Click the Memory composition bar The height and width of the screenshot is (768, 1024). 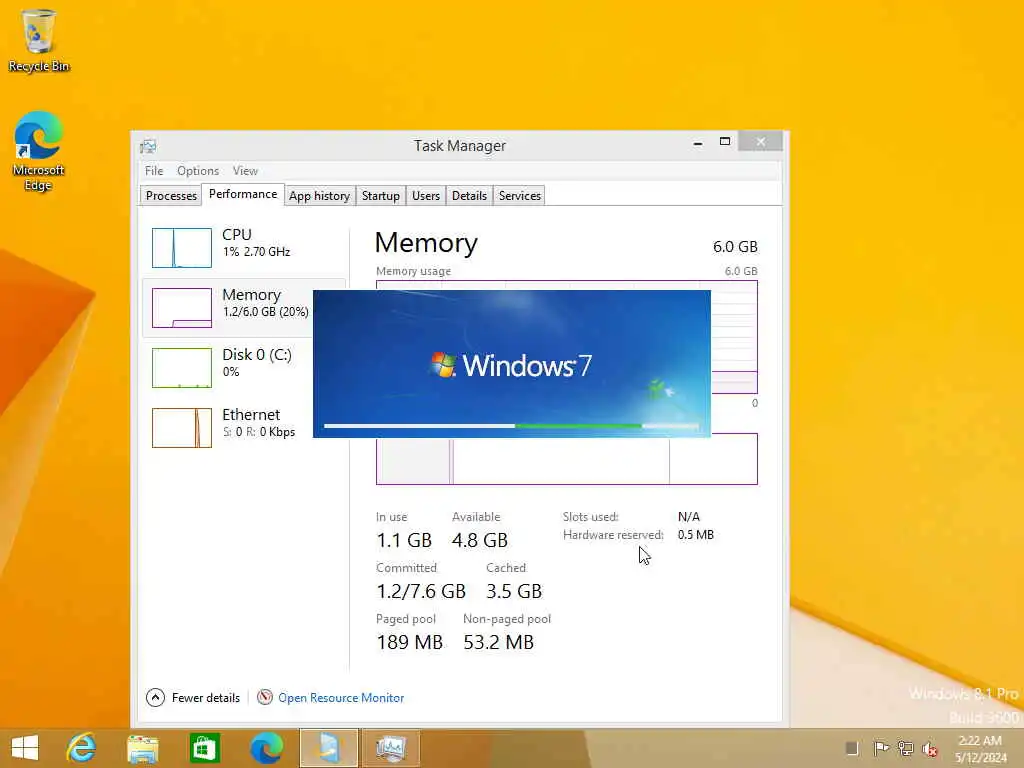point(566,459)
